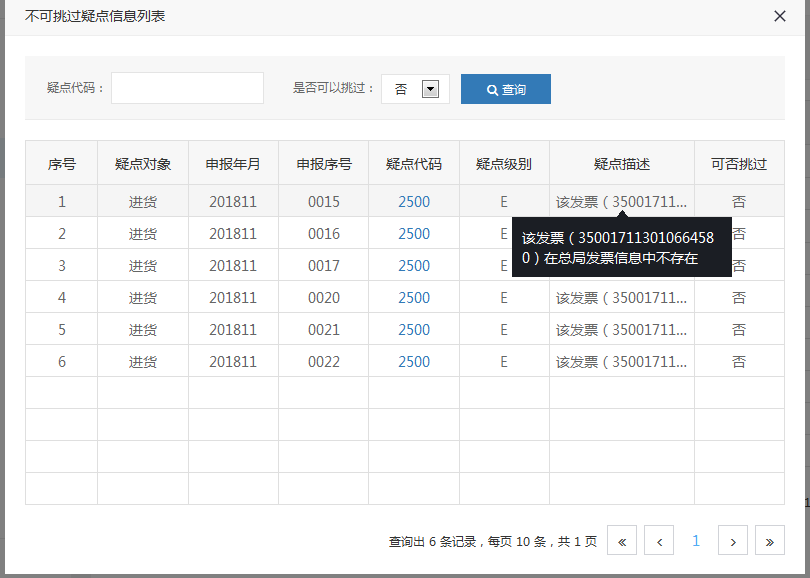
Task: Open 疑点代码 2500 link in row 1
Action: tap(414, 202)
